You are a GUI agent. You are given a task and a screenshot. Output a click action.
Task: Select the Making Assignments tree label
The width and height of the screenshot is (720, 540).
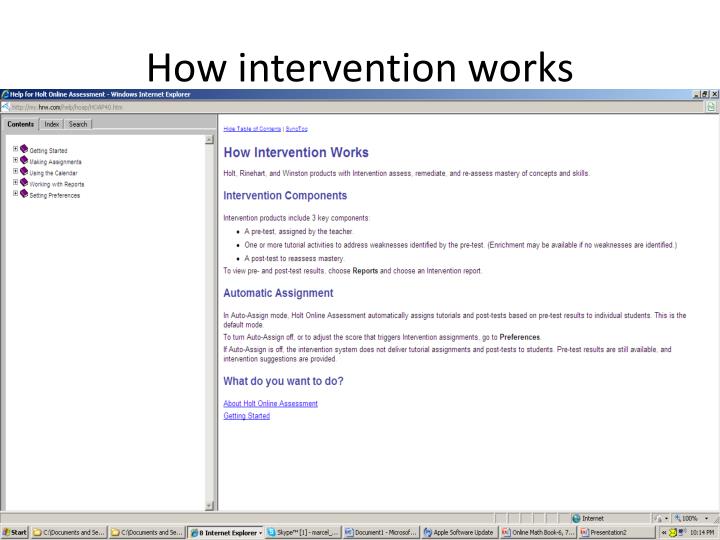pos(56,162)
